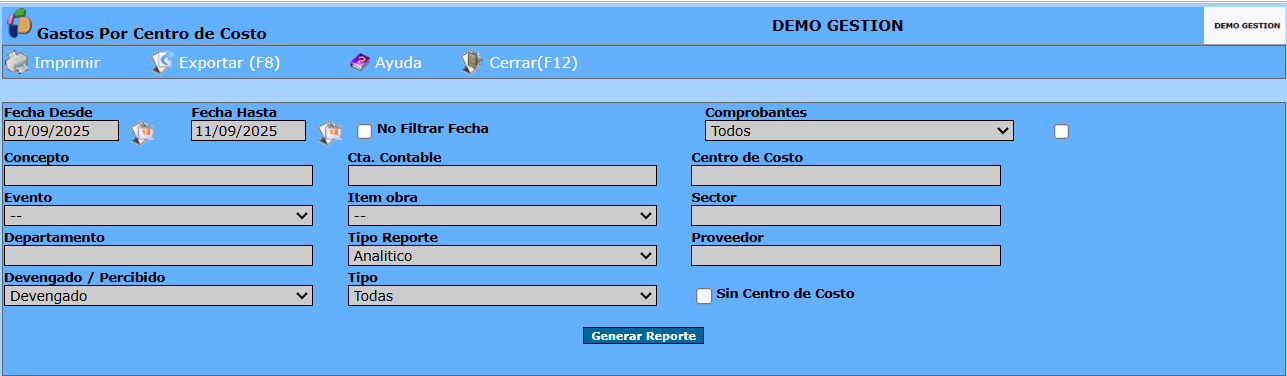This screenshot has height=376, width=1287.
Task: Toggle the checkbox next to Comprobantes dropdown
Action: [1061, 131]
